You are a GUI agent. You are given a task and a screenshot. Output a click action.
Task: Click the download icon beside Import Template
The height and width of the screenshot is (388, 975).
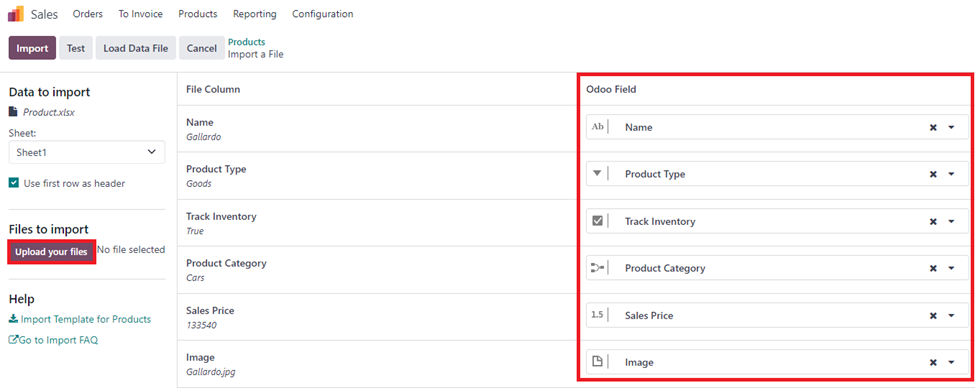click(x=13, y=319)
